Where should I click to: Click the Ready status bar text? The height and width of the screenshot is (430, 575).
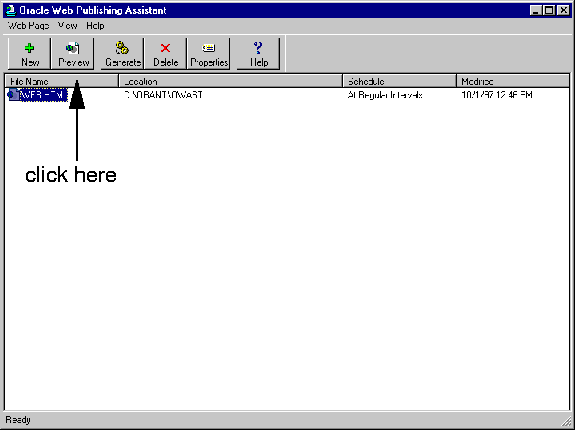pyautogui.click(x=18, y=420)
